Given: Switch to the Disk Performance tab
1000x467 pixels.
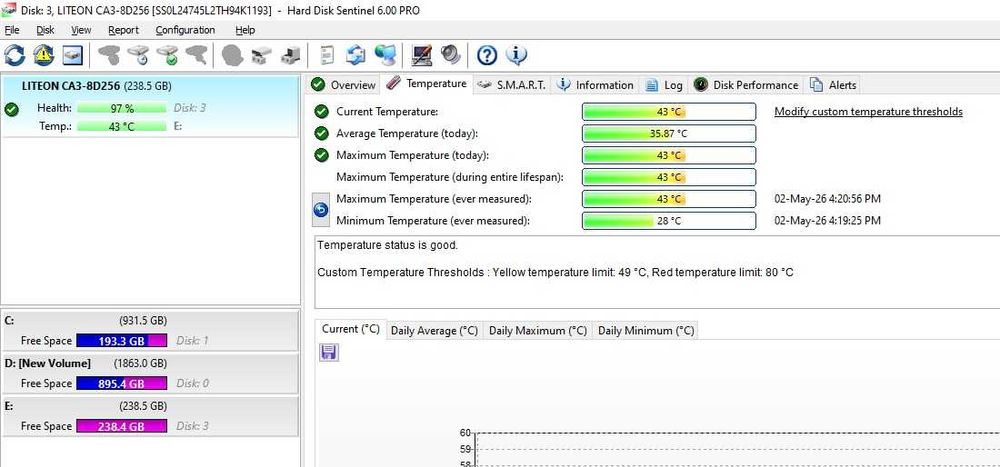Looking at the screenshot, I should pyautogui.click(x=746, y=85).
